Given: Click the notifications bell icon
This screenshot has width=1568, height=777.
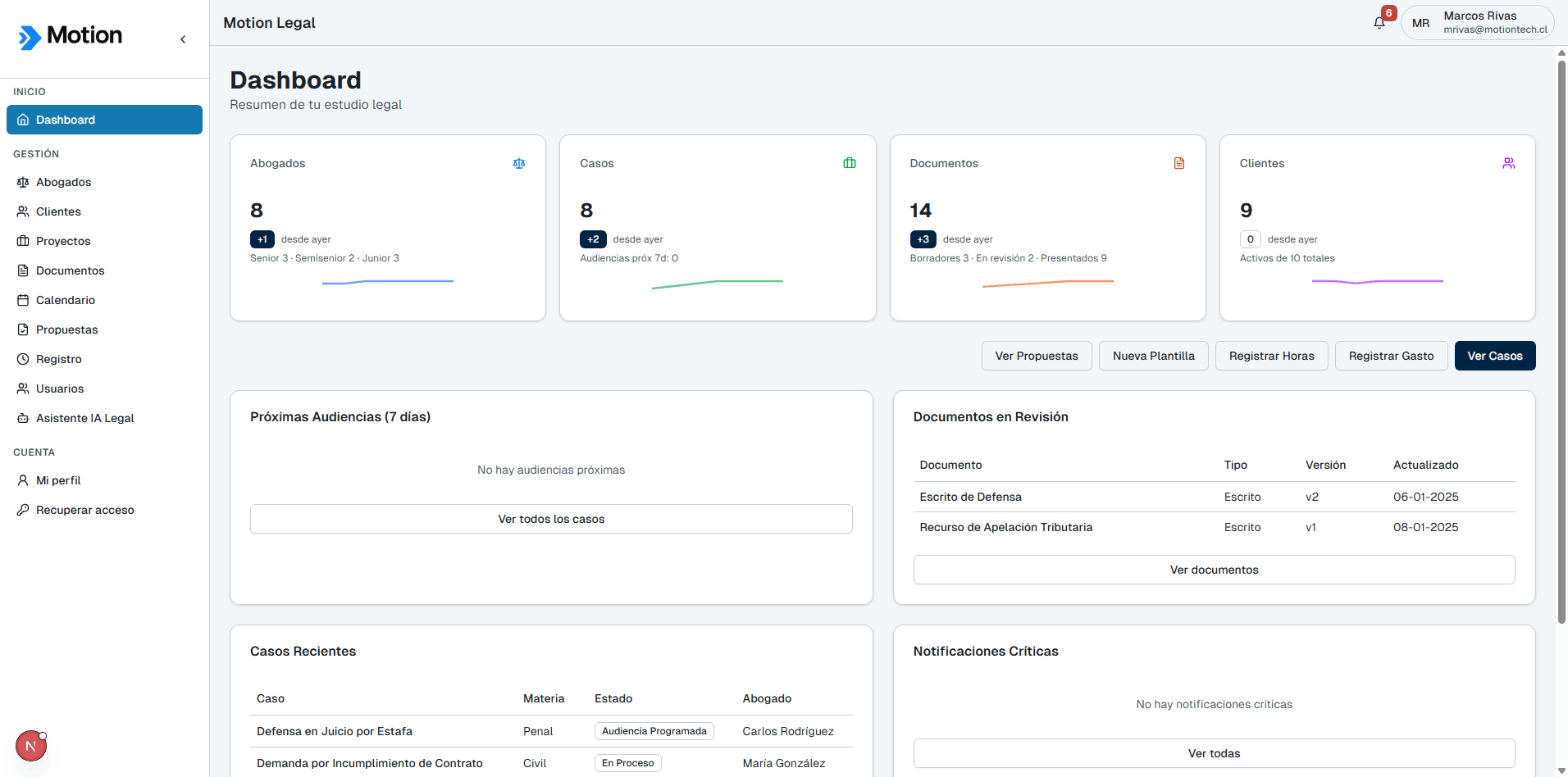Looking at the screenshot, I should click(x=1379, y=23).
